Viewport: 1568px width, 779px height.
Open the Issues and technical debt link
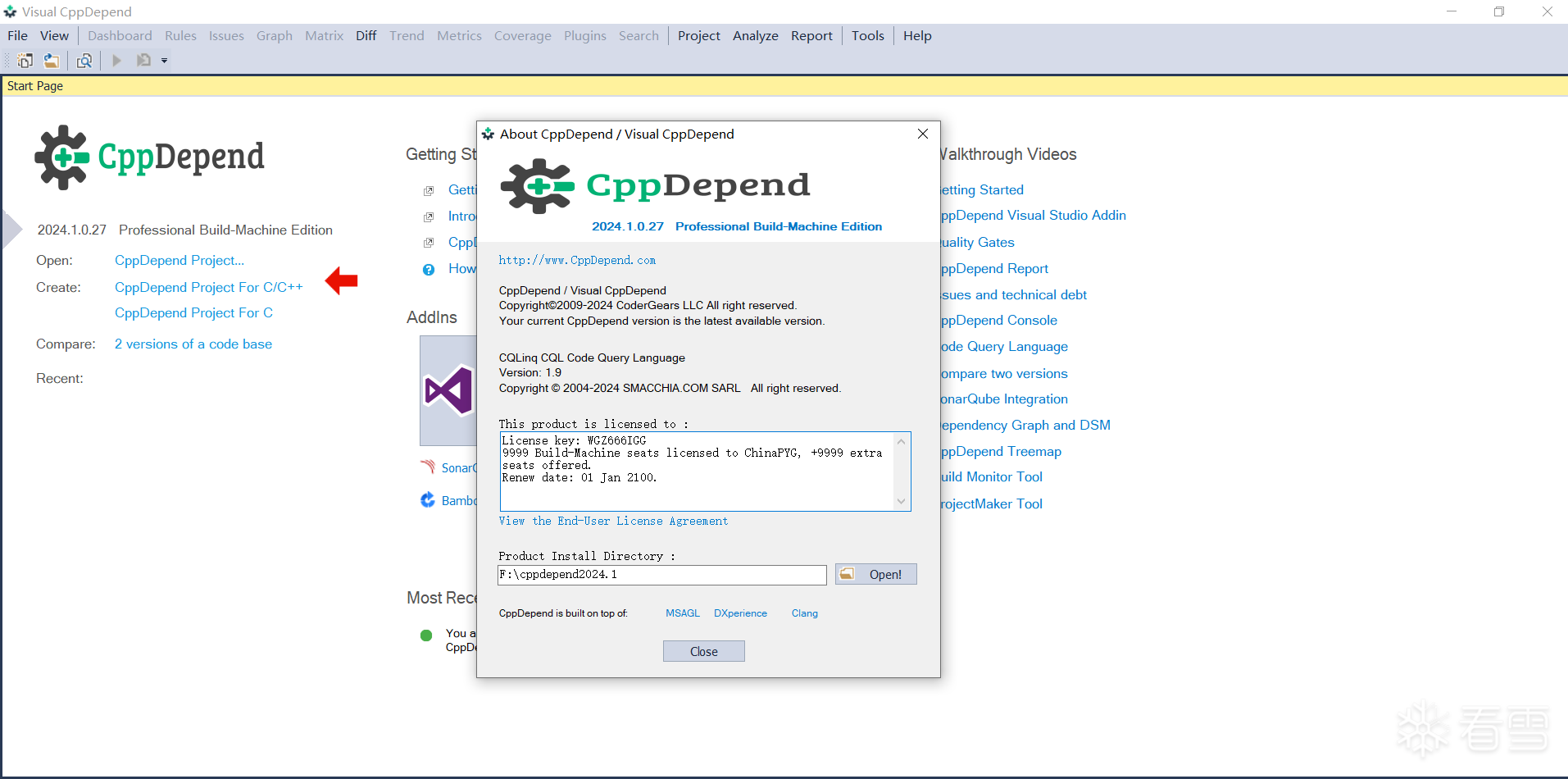point(1014,295)
